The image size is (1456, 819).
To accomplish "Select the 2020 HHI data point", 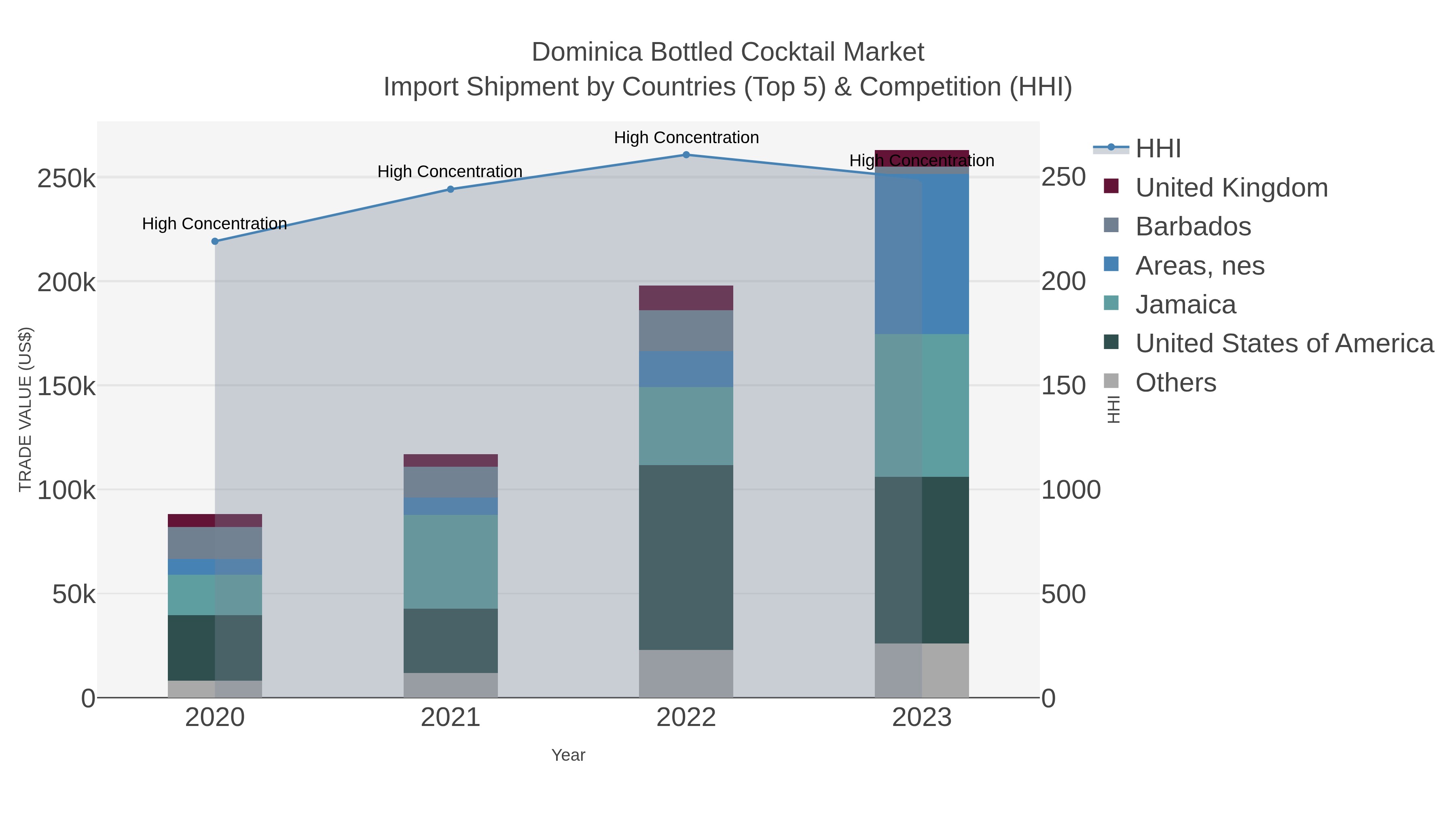I will pos(215,241).
